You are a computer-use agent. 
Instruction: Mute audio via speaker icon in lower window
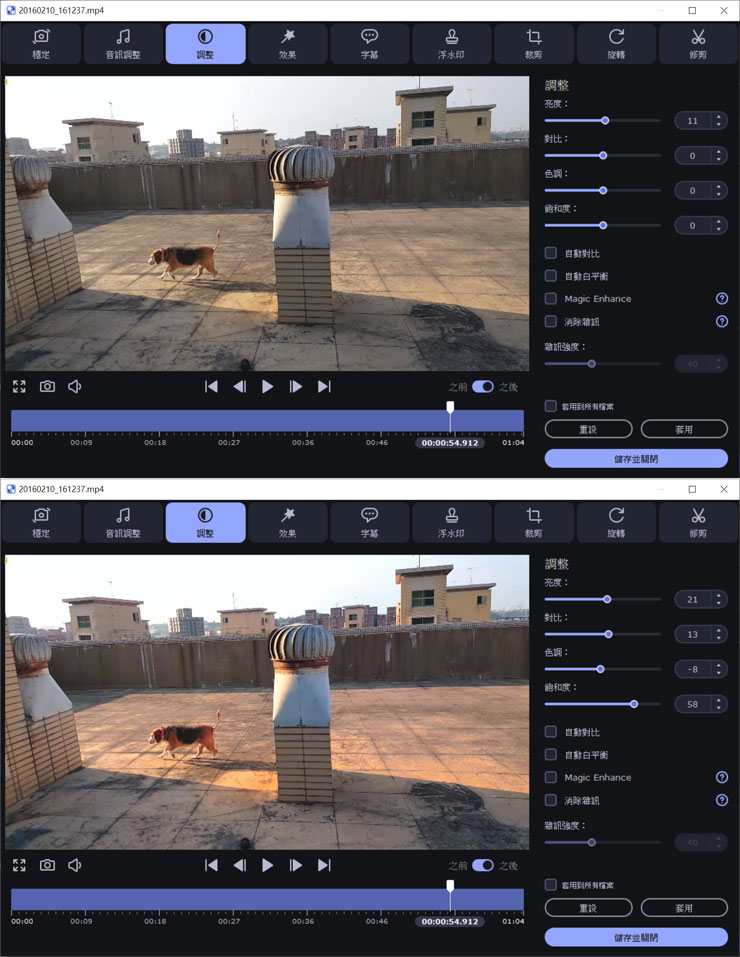click(74, 865)
